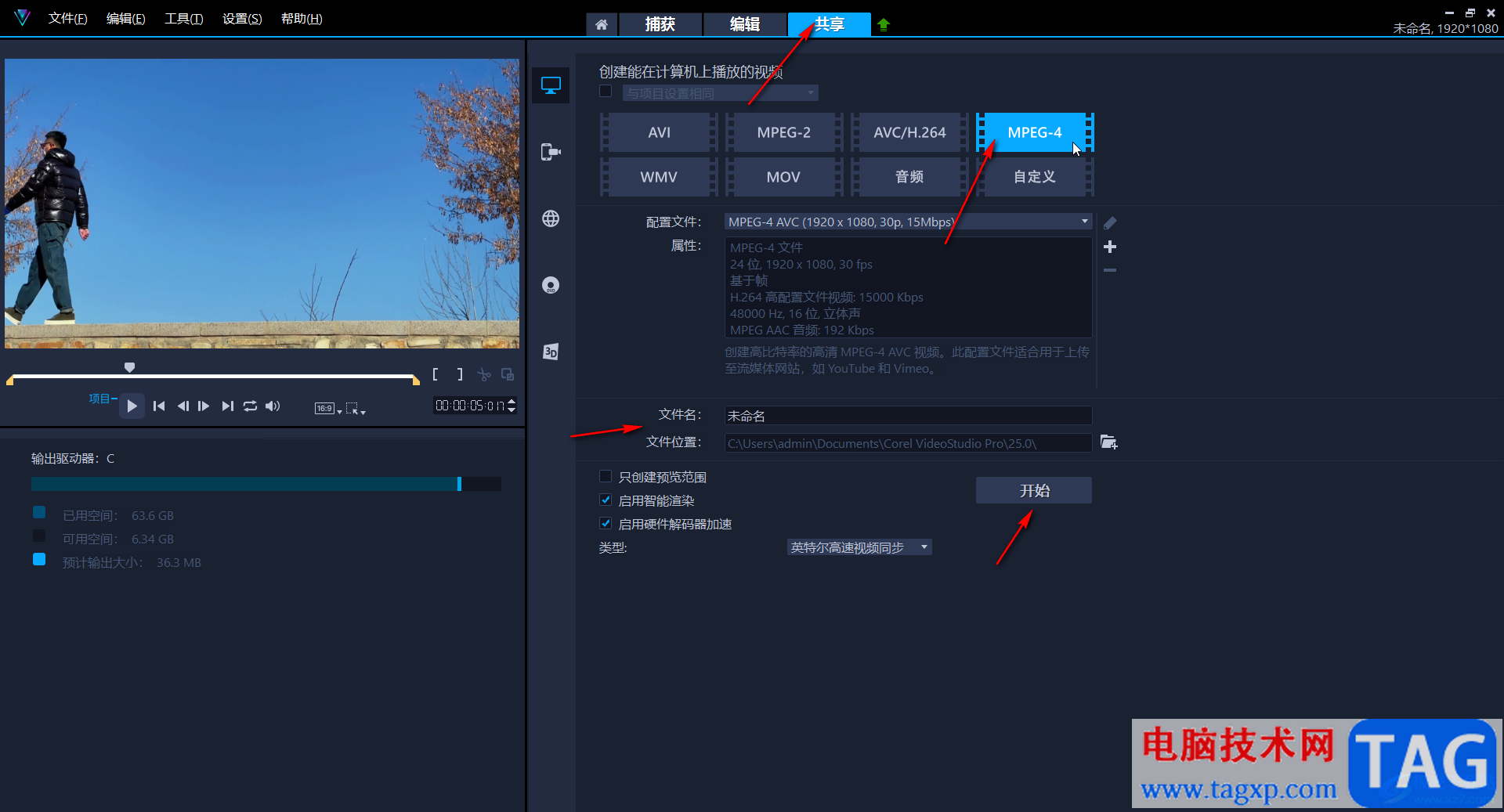Click the 项目 mode label

coord(99,399)
